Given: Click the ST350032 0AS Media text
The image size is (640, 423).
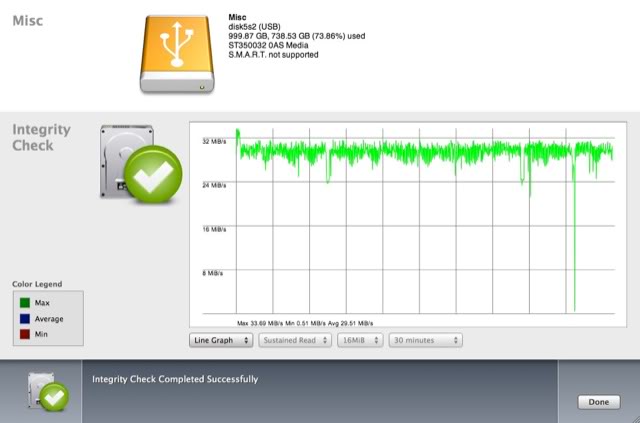Looking at the screenshot, I should point(268,45).
